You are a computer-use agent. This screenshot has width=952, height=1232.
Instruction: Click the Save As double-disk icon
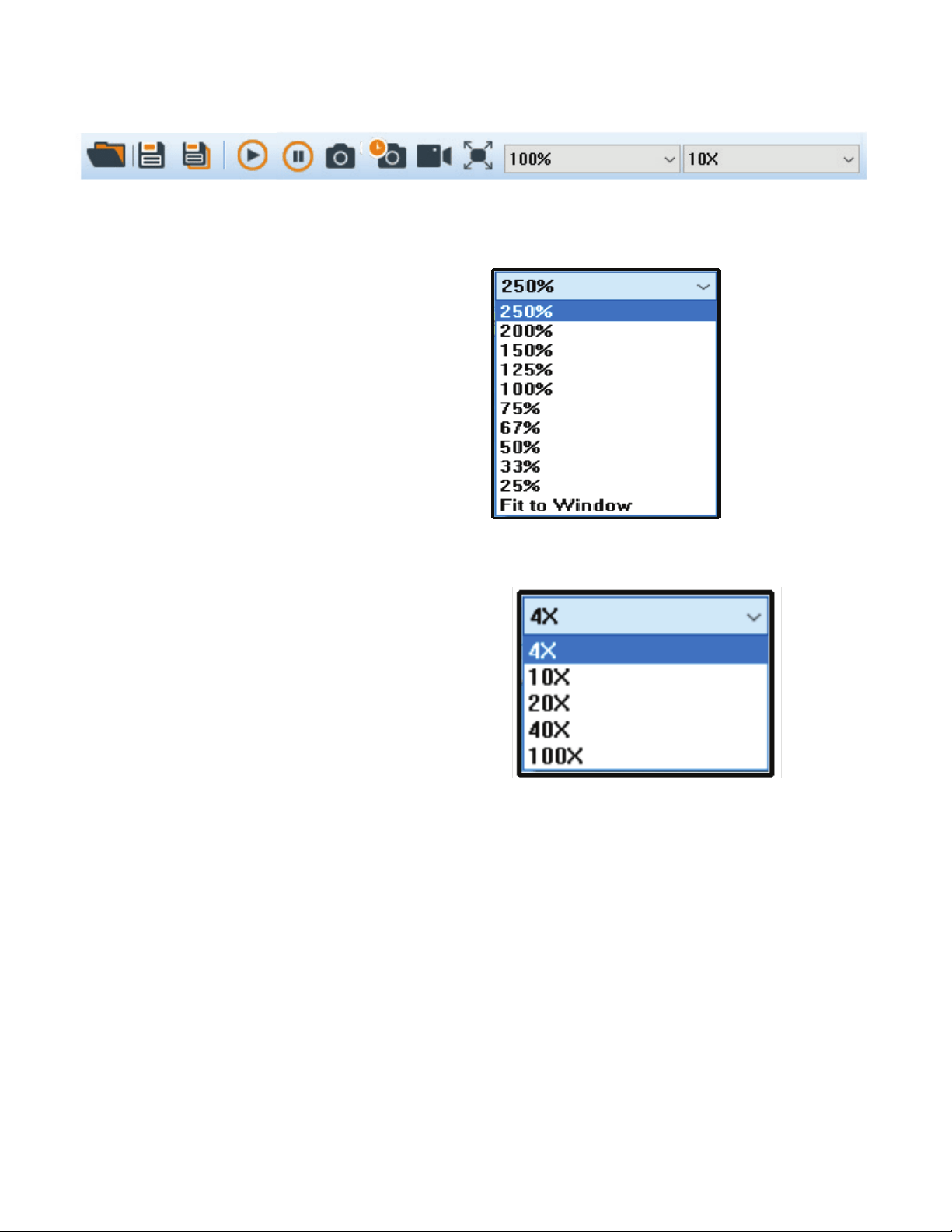(196, 155)
